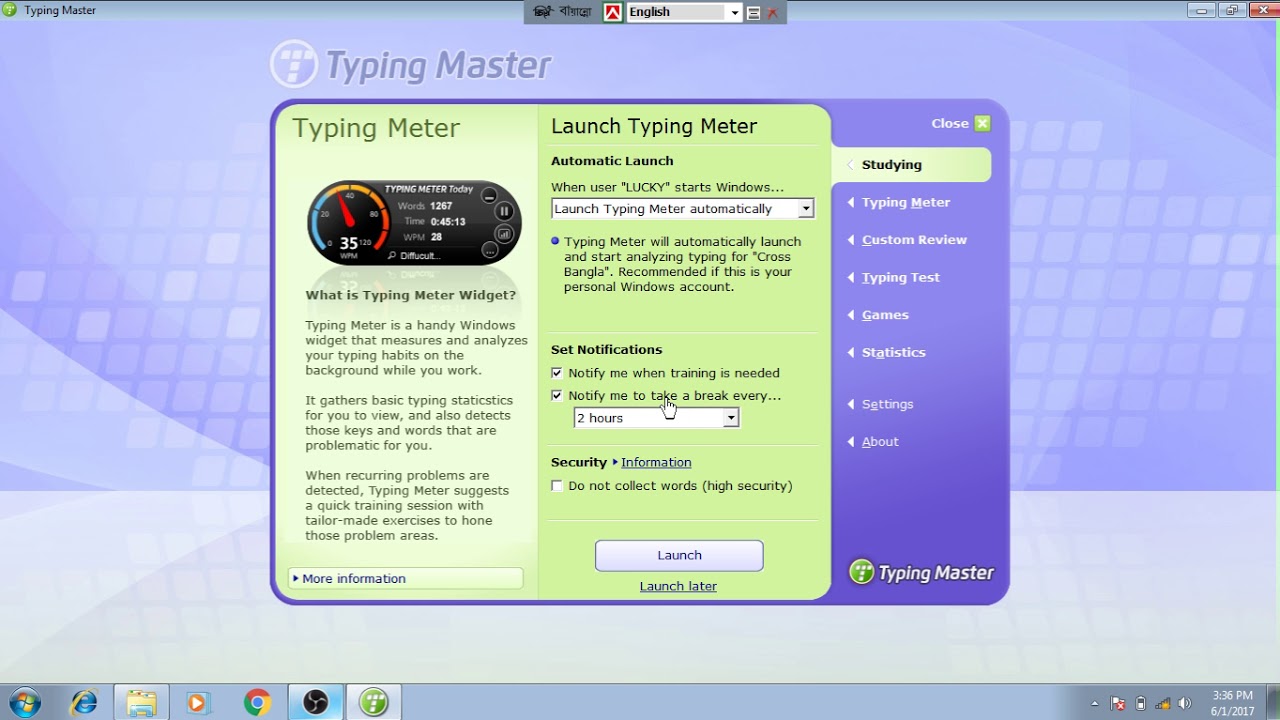Open the Typing Meter menu item
Screen dimensions: 1280x720
click(x=906, y=202)
